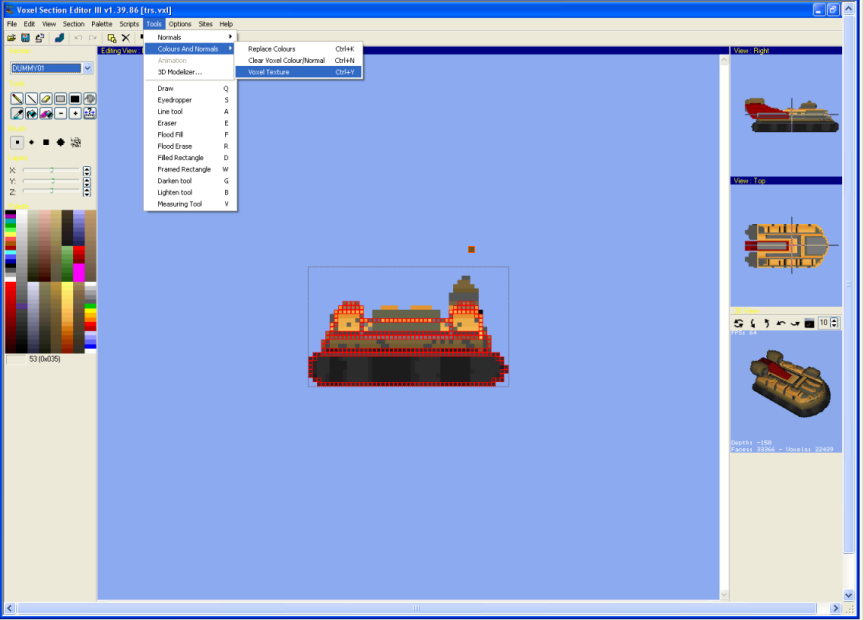Select the single-voxel square brush
Screen dimensions: 864x620
[17, 142]
